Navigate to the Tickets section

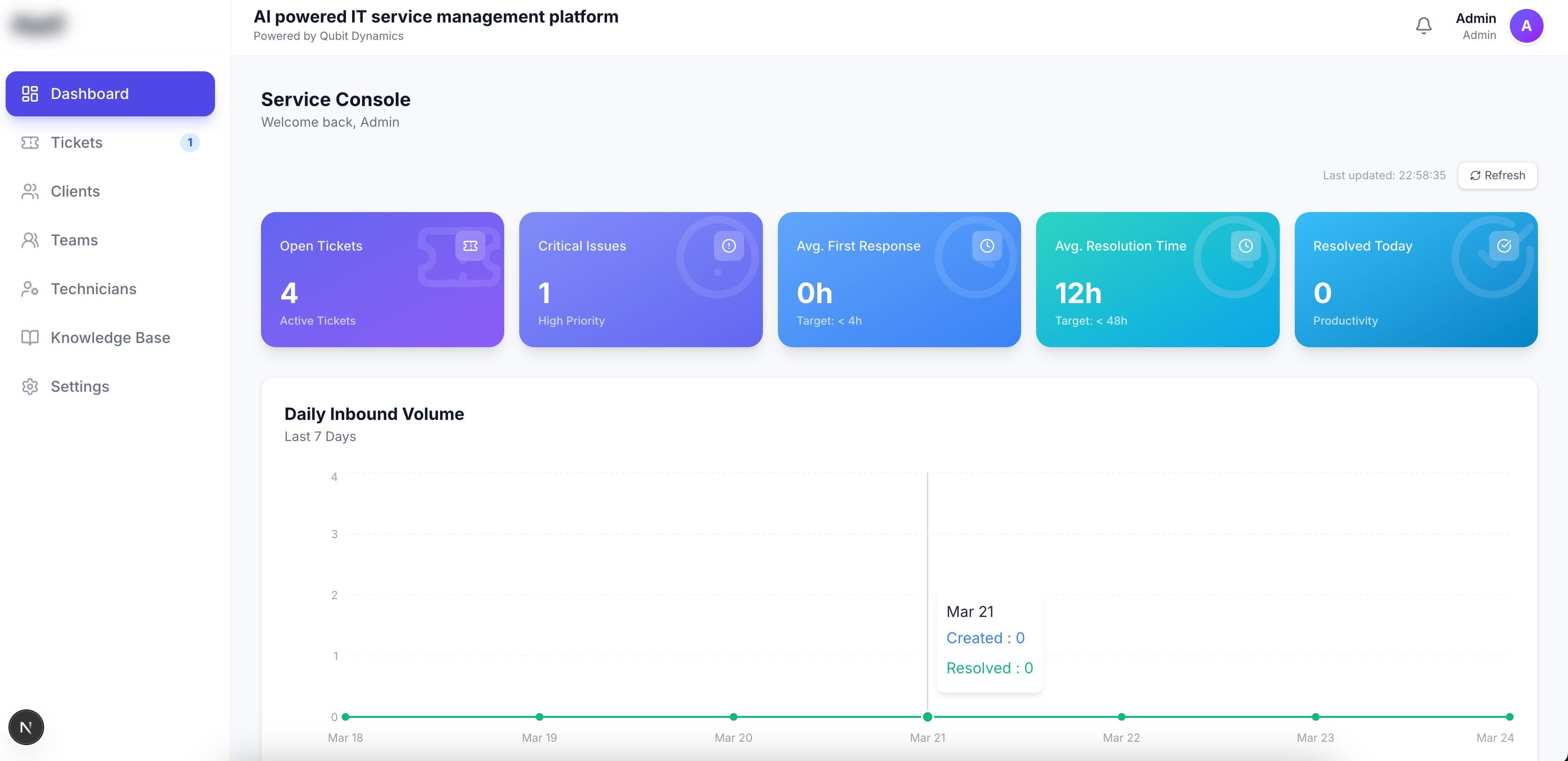[x=76, y=142]
